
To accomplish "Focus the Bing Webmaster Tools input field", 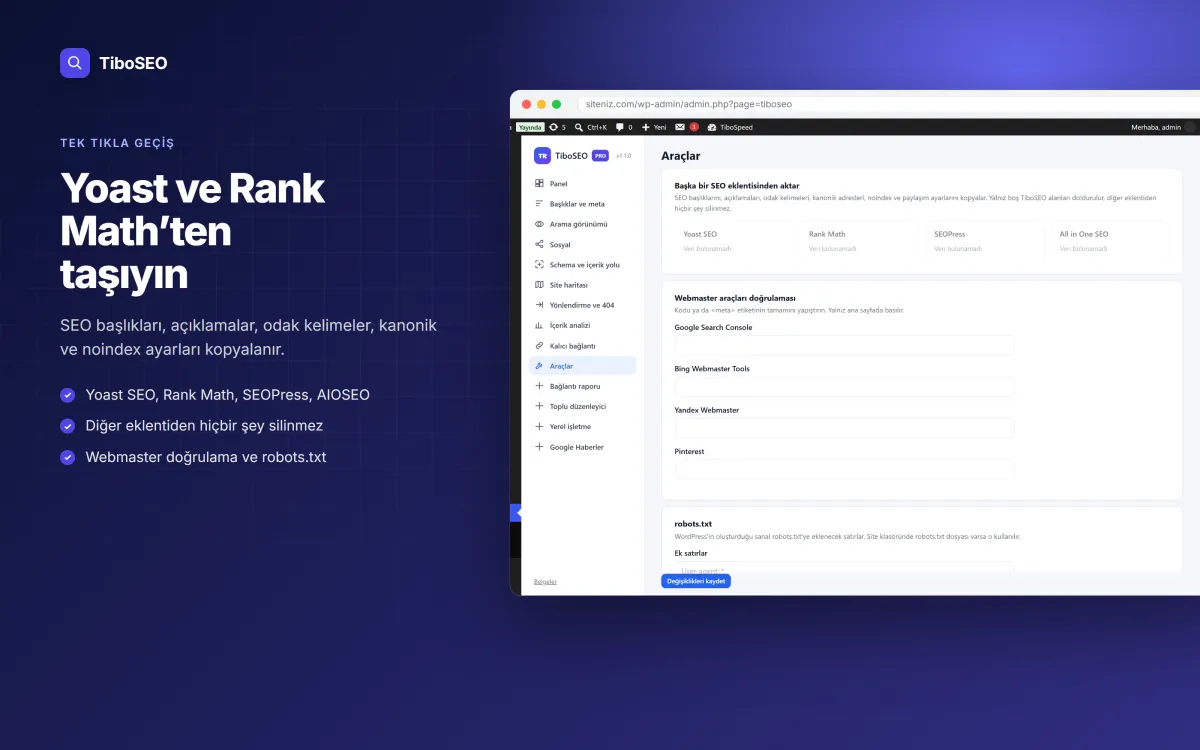I will pos(844,386).
